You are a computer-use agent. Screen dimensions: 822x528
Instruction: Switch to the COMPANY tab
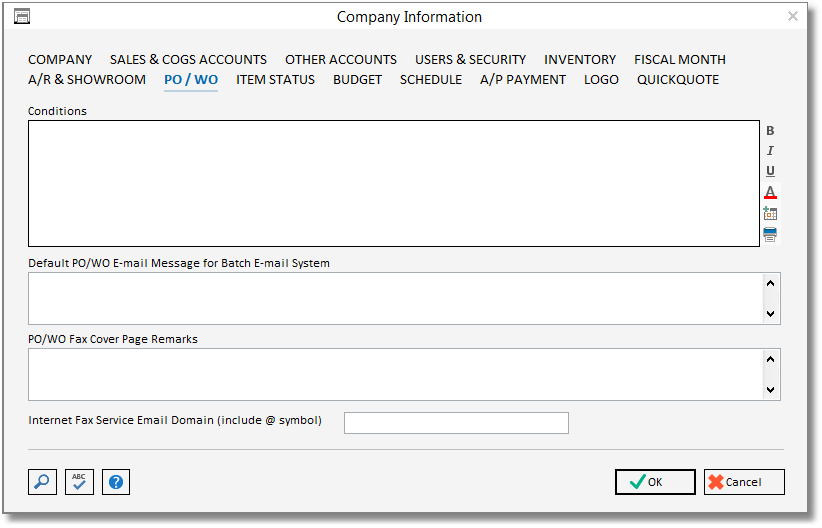[60, 59]
